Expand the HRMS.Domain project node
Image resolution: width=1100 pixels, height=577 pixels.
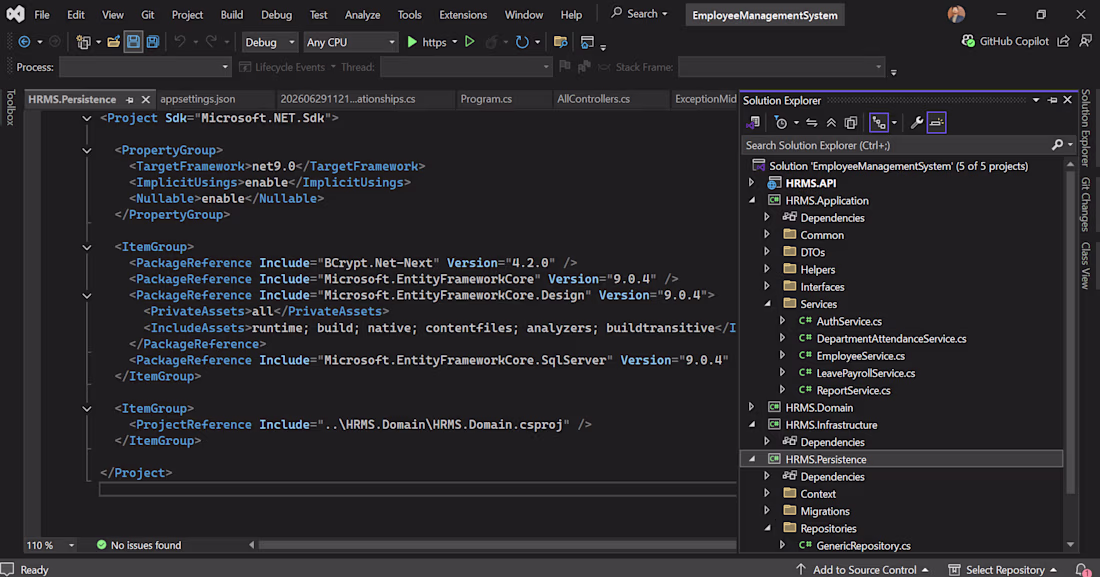pos(751,407)
